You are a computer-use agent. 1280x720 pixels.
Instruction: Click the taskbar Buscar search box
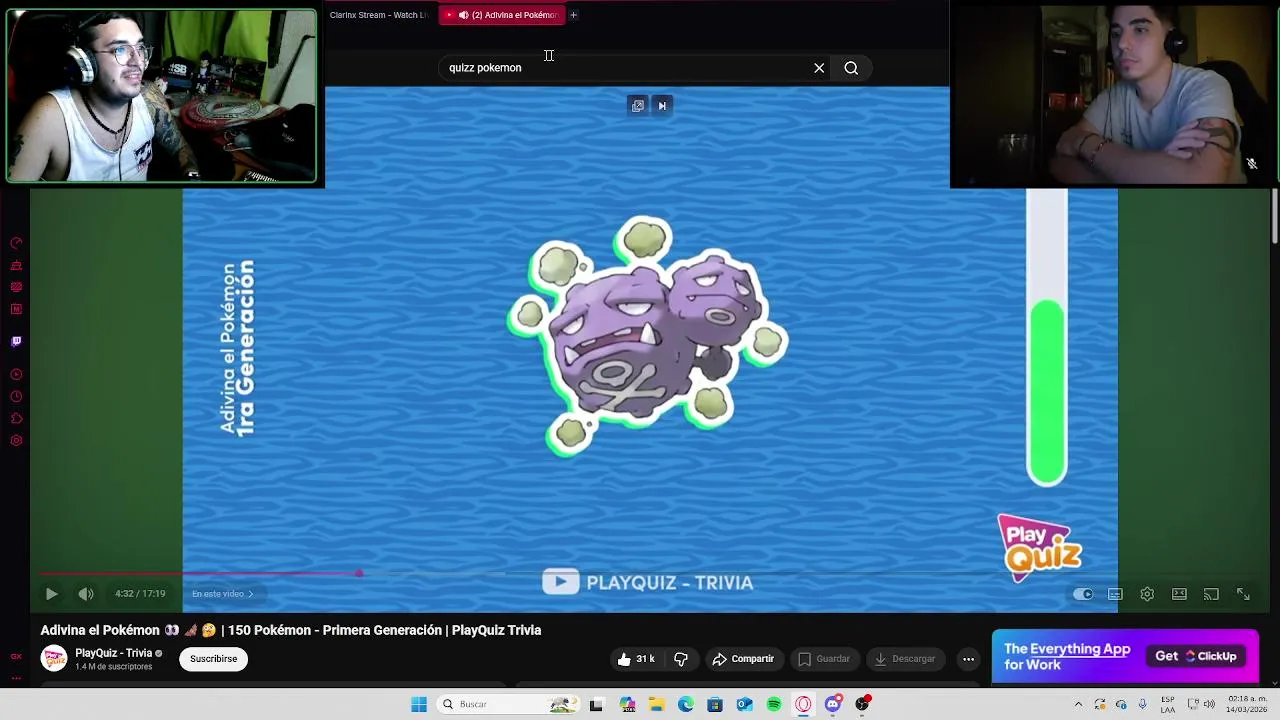point(510,704)
